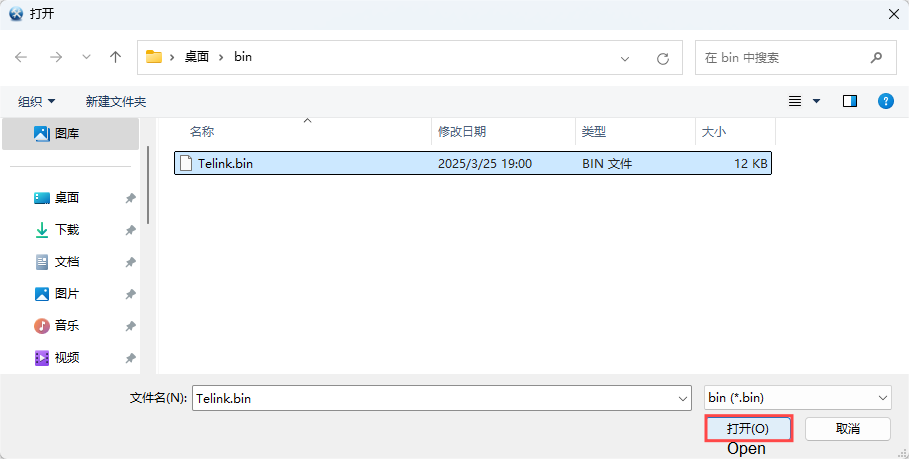Click the BIN 文件 type cell

pyautogui.click(x=607, y=163)
